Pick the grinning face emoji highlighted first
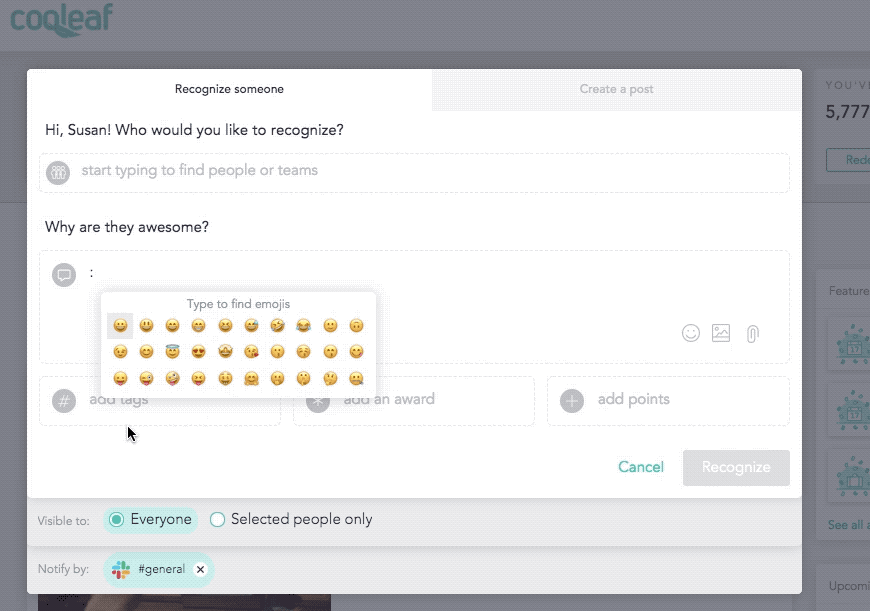Viewport: 870px width, 611px height. pos(120,326)
